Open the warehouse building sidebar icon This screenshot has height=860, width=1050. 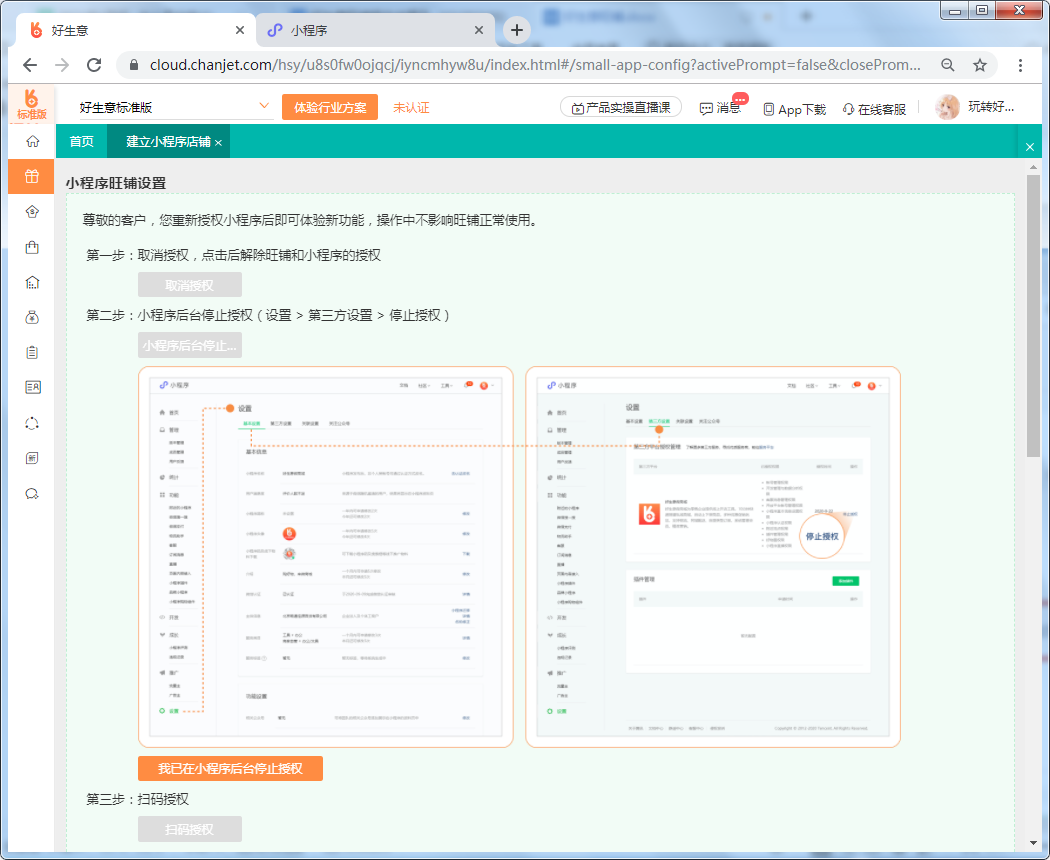31,282
